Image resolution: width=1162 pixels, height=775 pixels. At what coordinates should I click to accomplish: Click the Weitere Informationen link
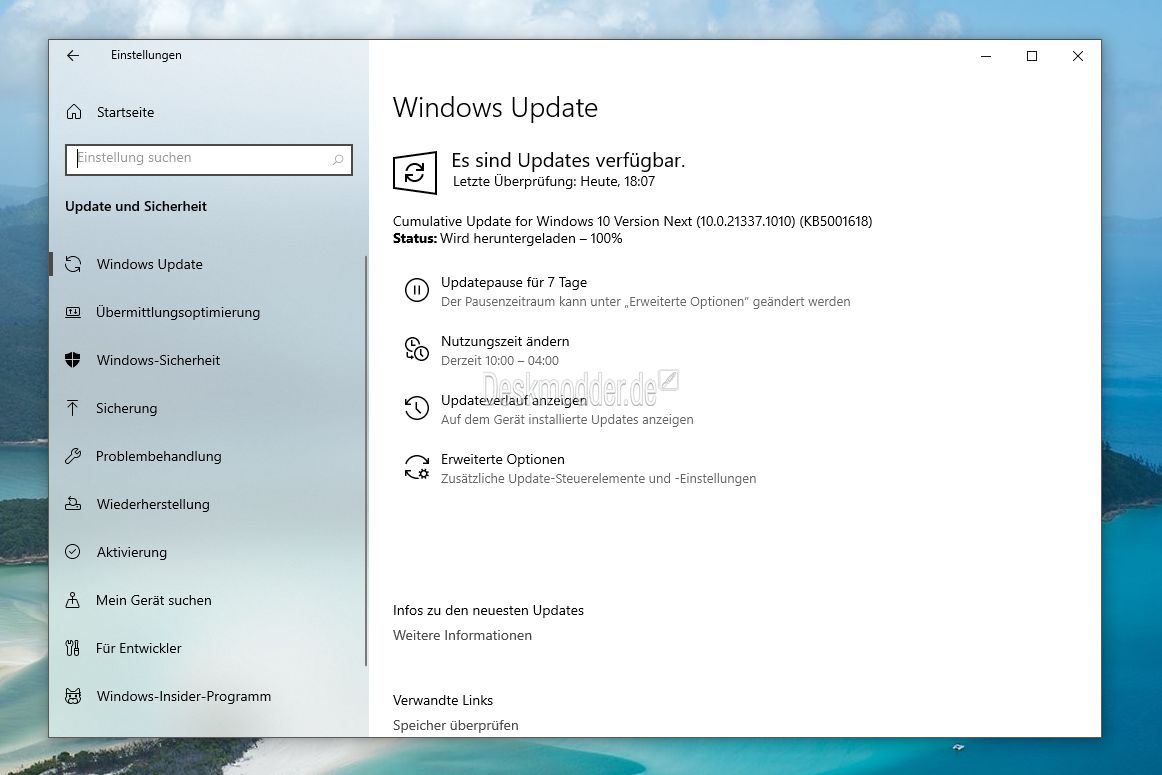[x=462, y=635]
